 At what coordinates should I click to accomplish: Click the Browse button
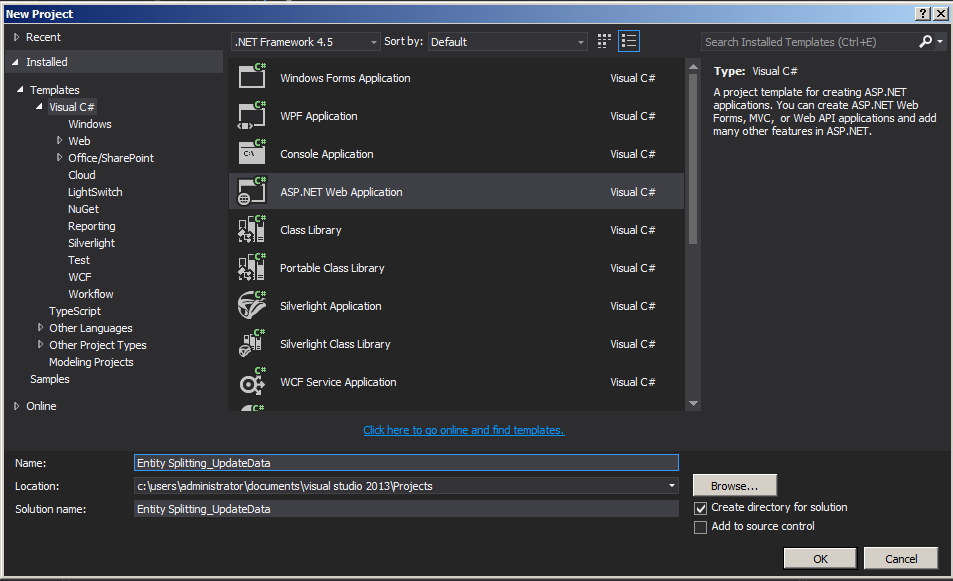(x=734, y=486)
